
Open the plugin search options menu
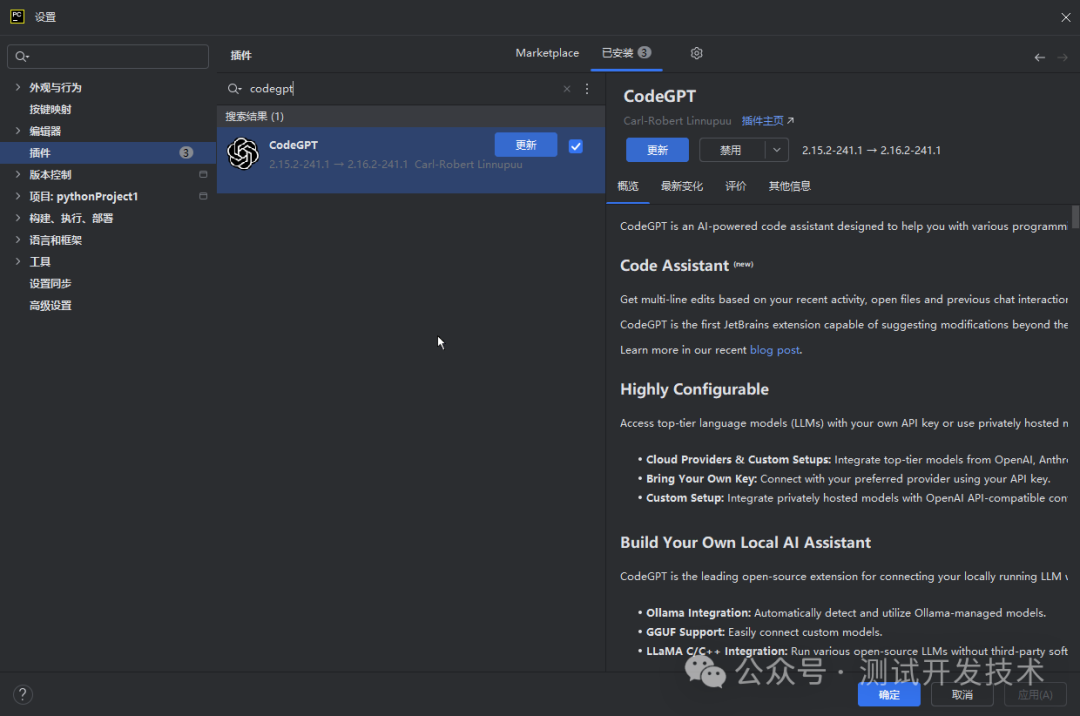pyautogui.click(x=587, y=89)
